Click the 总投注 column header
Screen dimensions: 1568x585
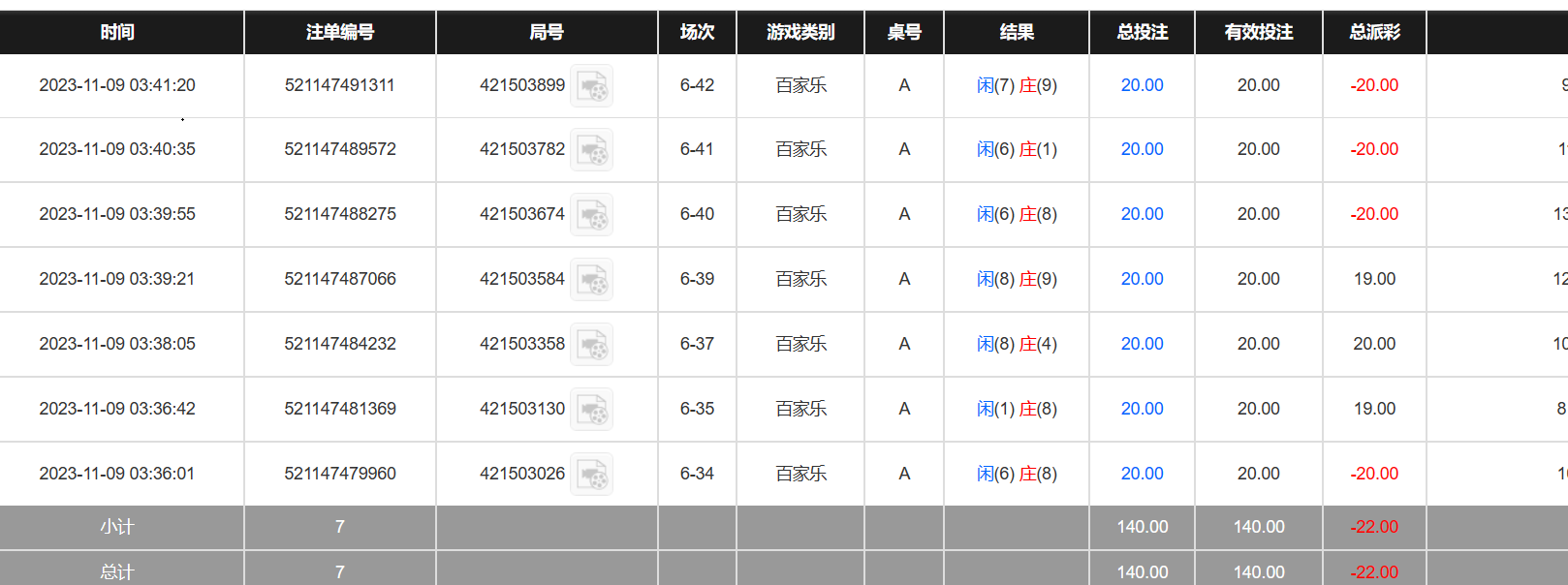click(1143, 32)
